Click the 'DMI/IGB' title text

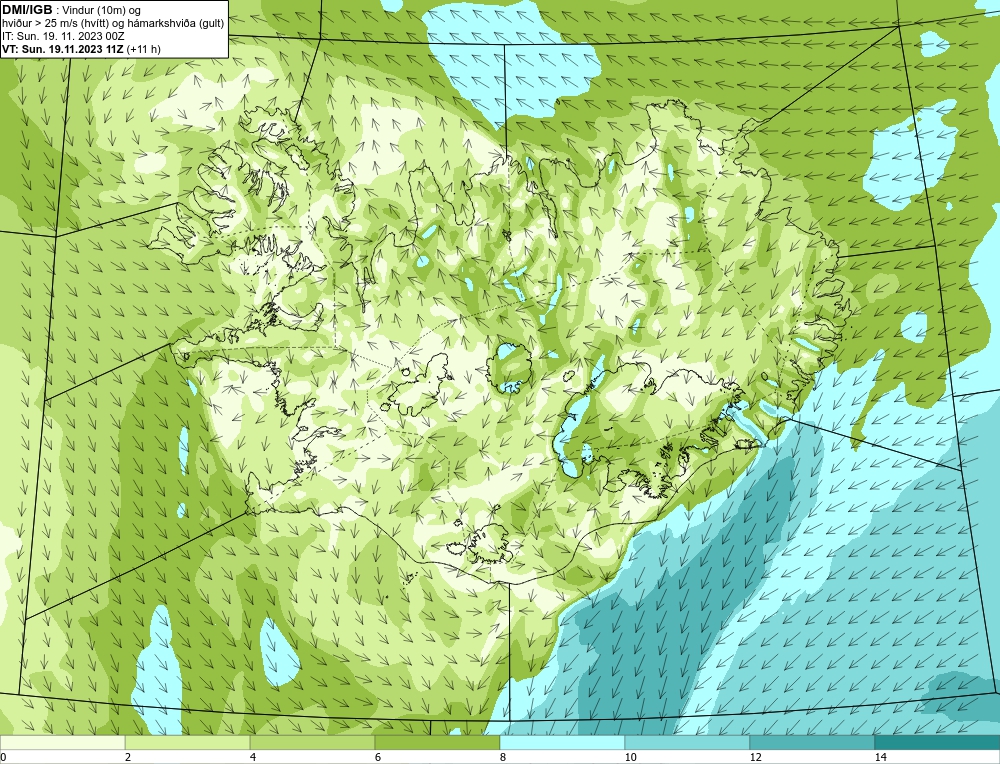27,10
